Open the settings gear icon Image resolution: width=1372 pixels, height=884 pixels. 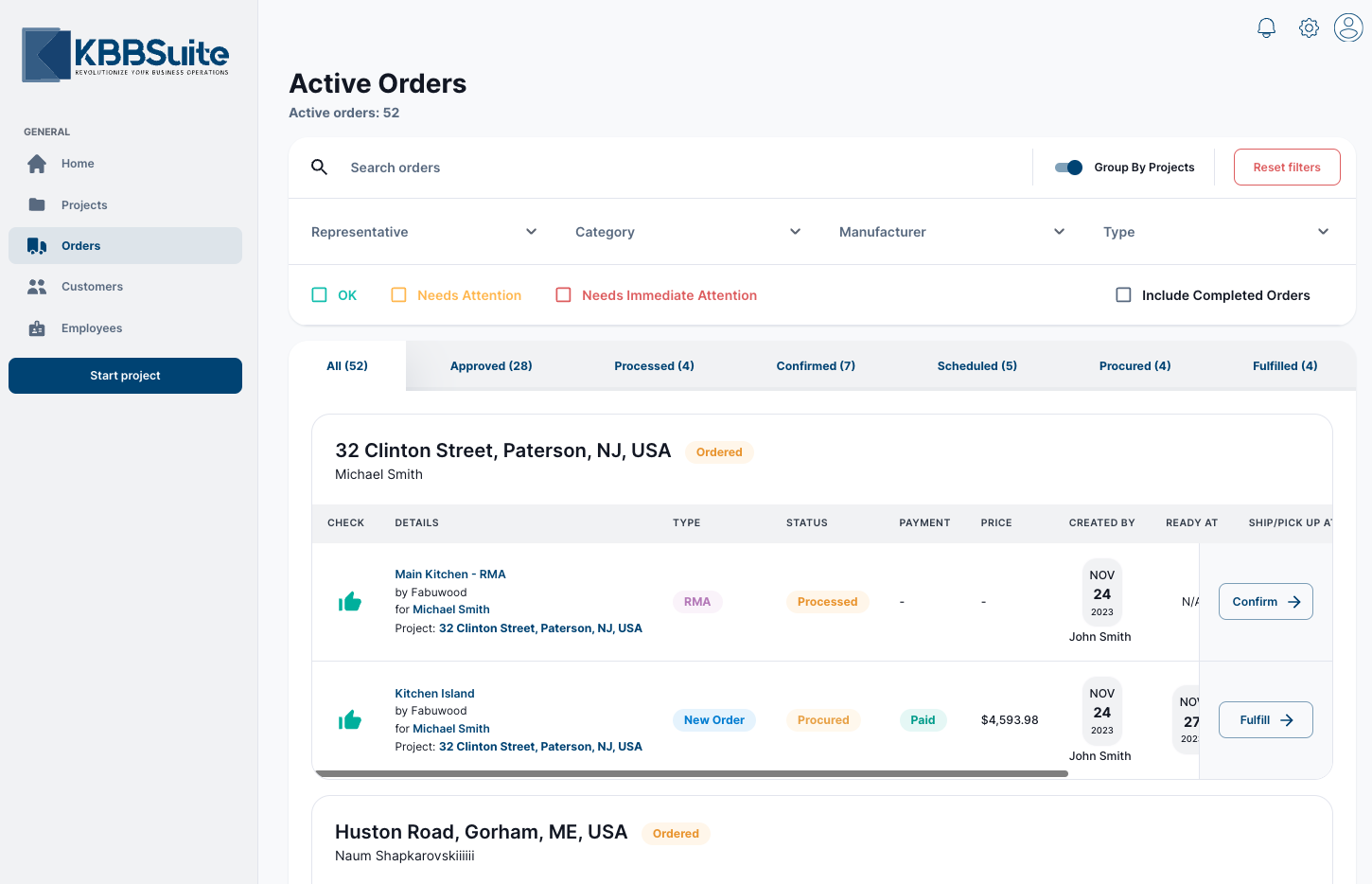[1309, 28]
